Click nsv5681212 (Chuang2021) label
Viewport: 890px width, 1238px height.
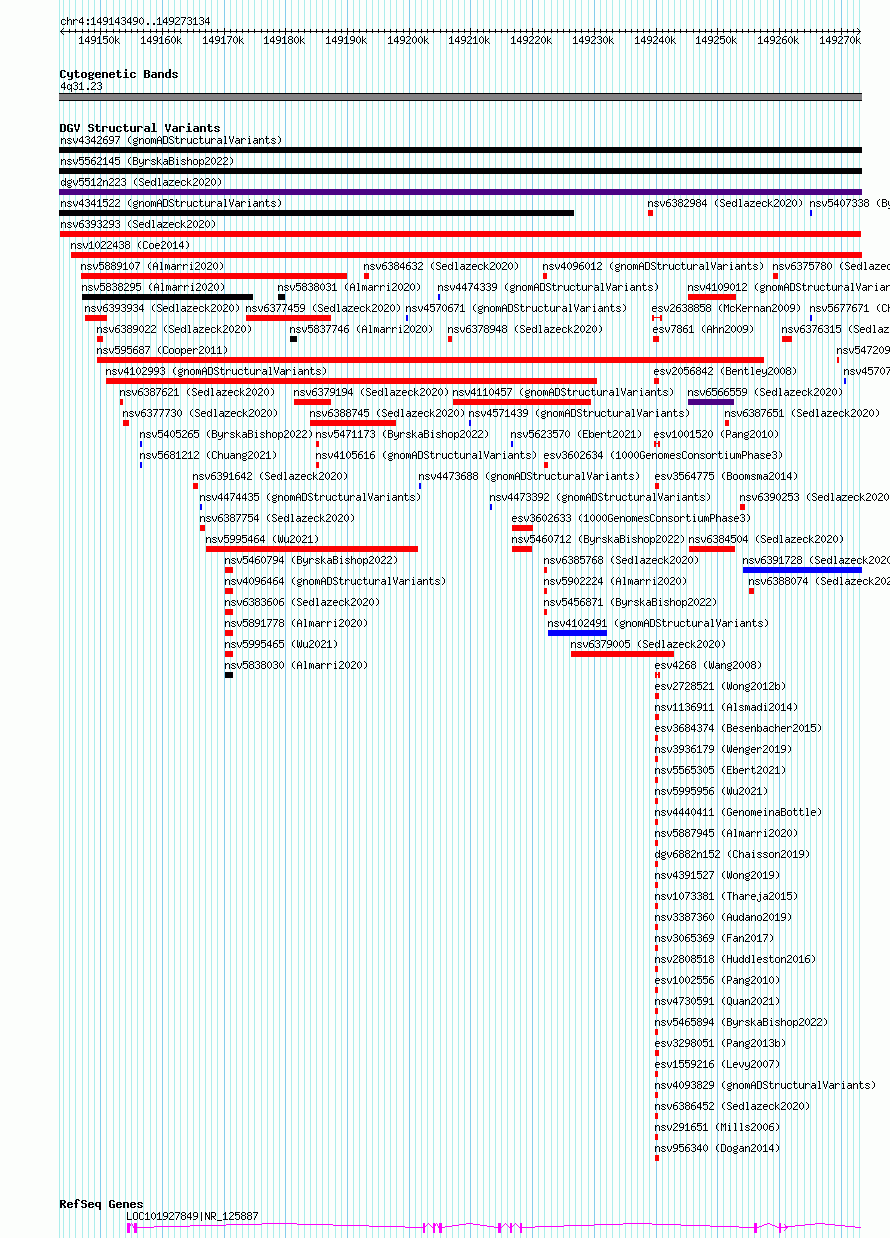208,455
